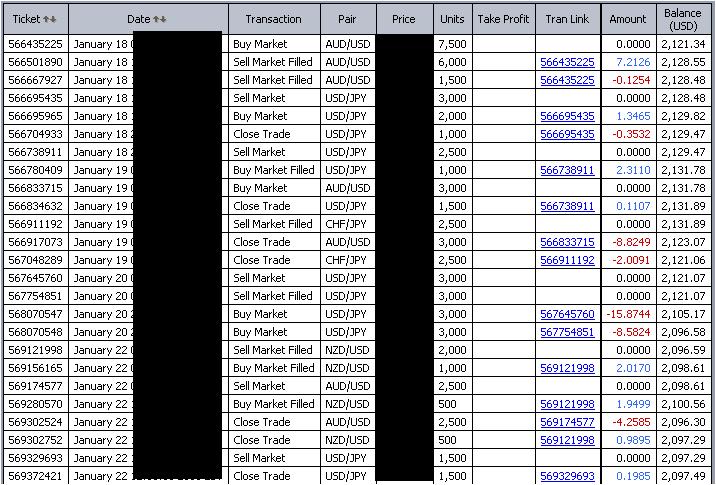The height and width of the screenshot is (485, 716).
Task: Open transaction link 566911192
Action: (567, 260)
